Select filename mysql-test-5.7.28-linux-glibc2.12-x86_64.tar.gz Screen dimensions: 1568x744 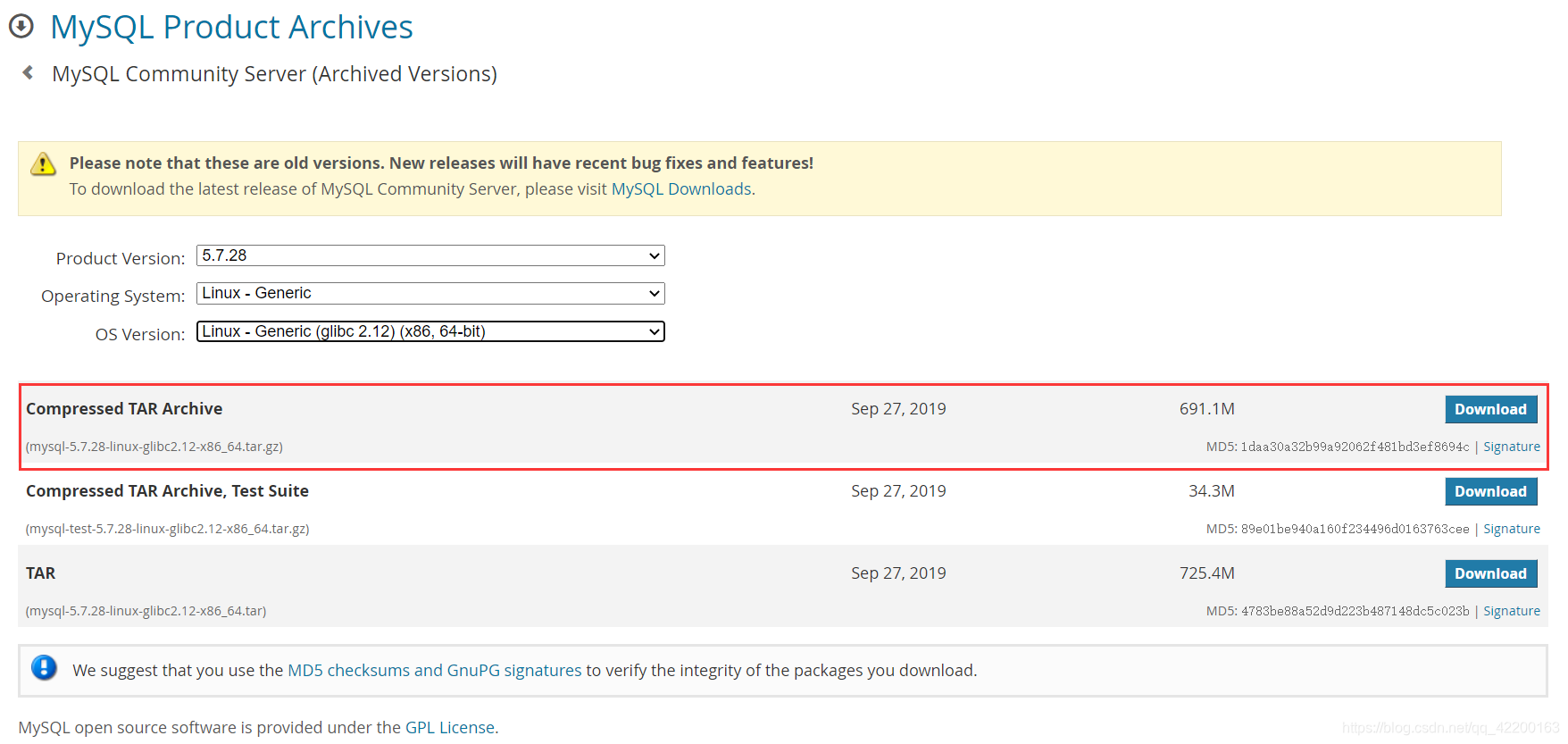168,529
